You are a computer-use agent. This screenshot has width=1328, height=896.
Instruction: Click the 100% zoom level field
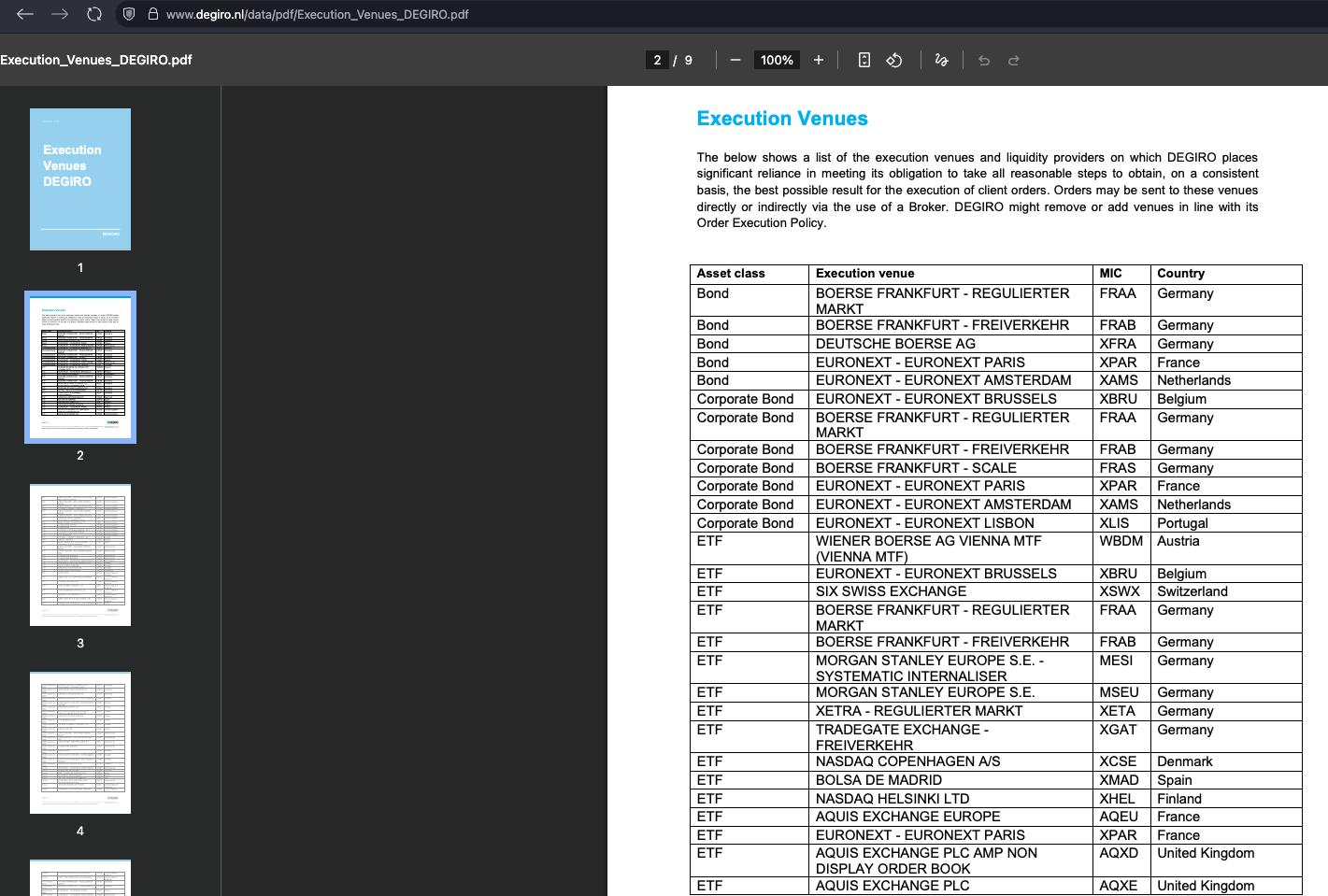tap(777, 60)
